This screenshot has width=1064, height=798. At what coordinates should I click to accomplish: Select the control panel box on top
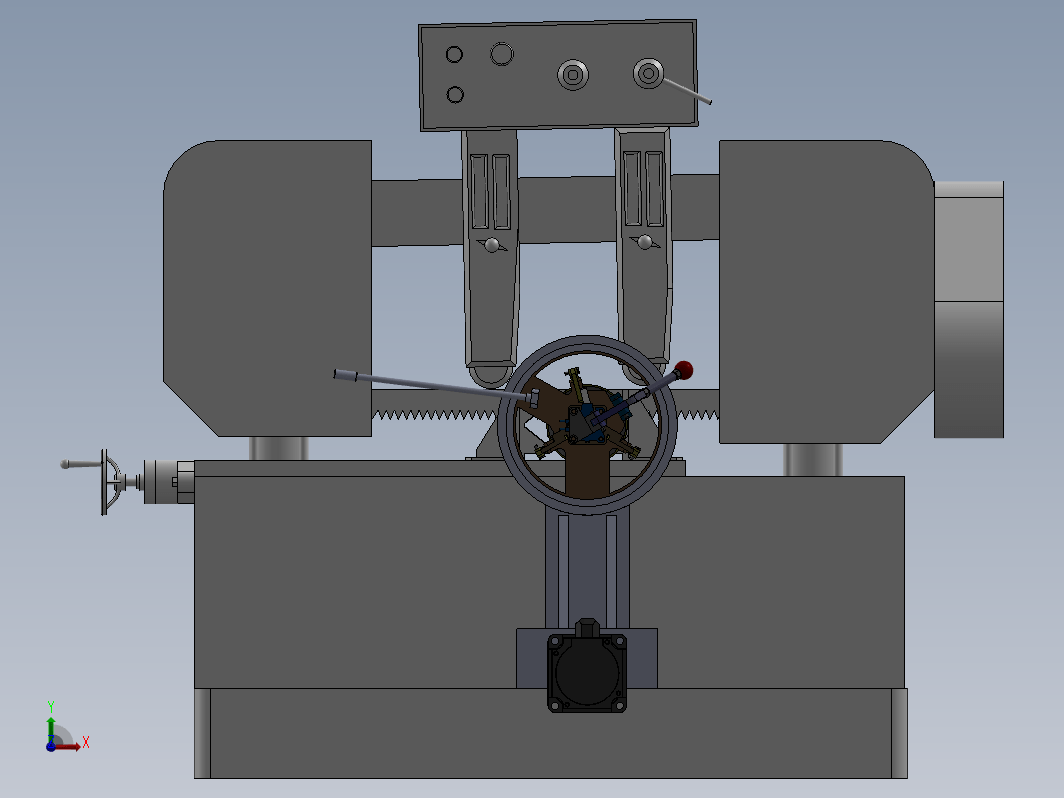pyautogui.click(x=558, y=75)
